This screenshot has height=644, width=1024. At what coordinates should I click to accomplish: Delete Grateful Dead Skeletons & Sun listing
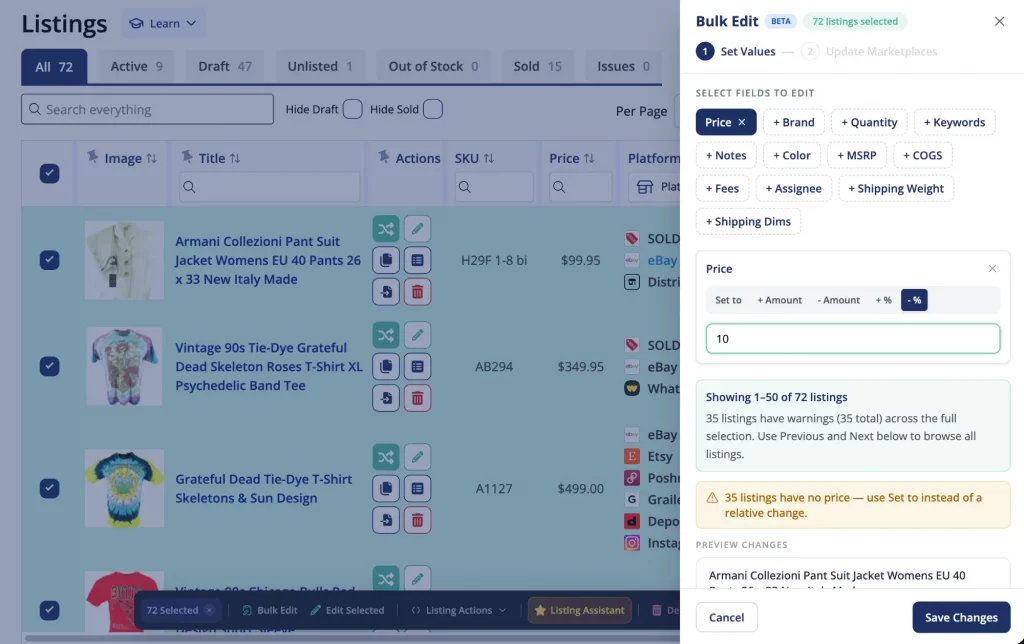pos(417,520)
